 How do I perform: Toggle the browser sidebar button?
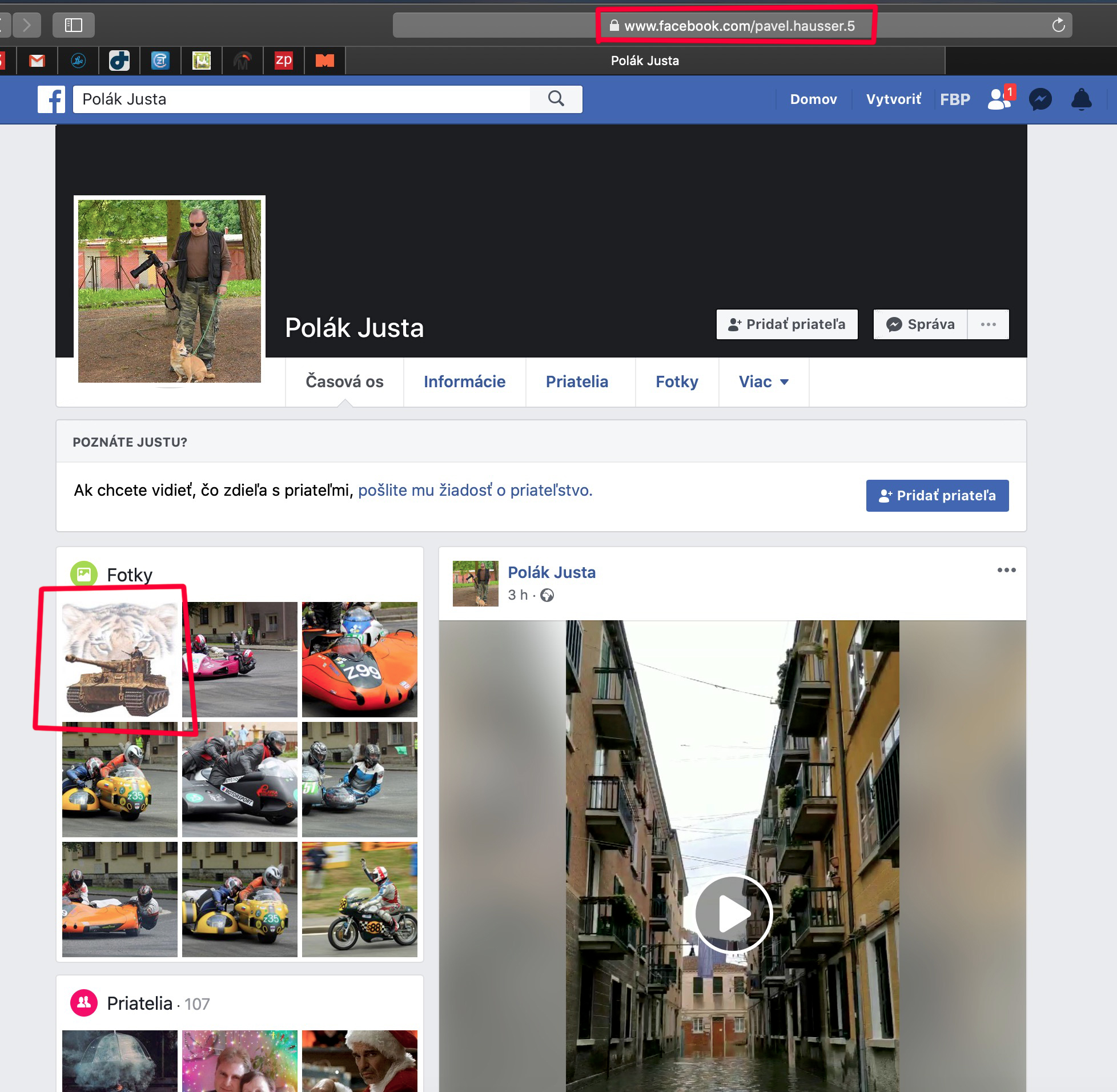tap(74, 25)
